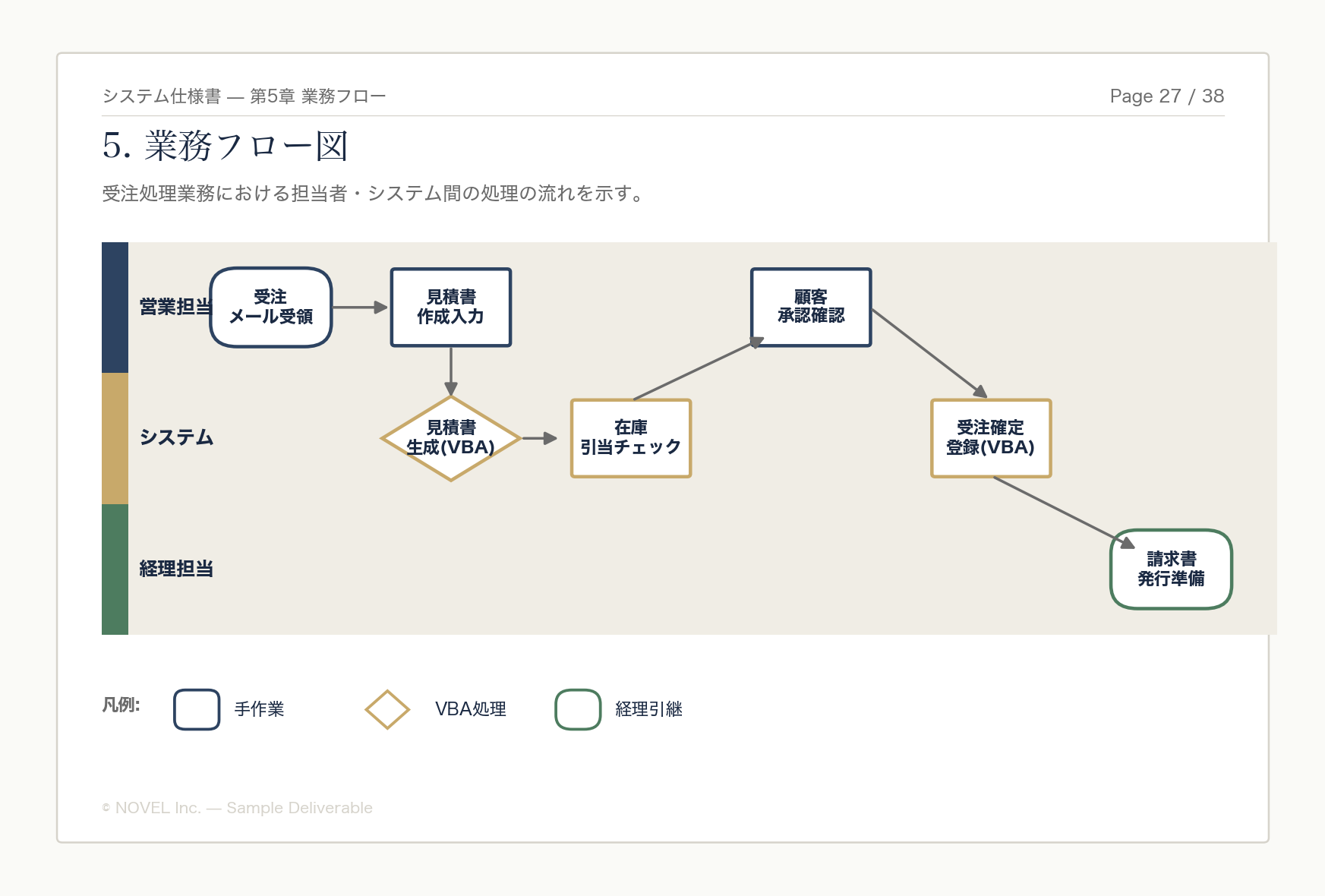1325x896 pixels.
Task: Click the VBA処理 legend text
Action: click(x=471, y=709)
